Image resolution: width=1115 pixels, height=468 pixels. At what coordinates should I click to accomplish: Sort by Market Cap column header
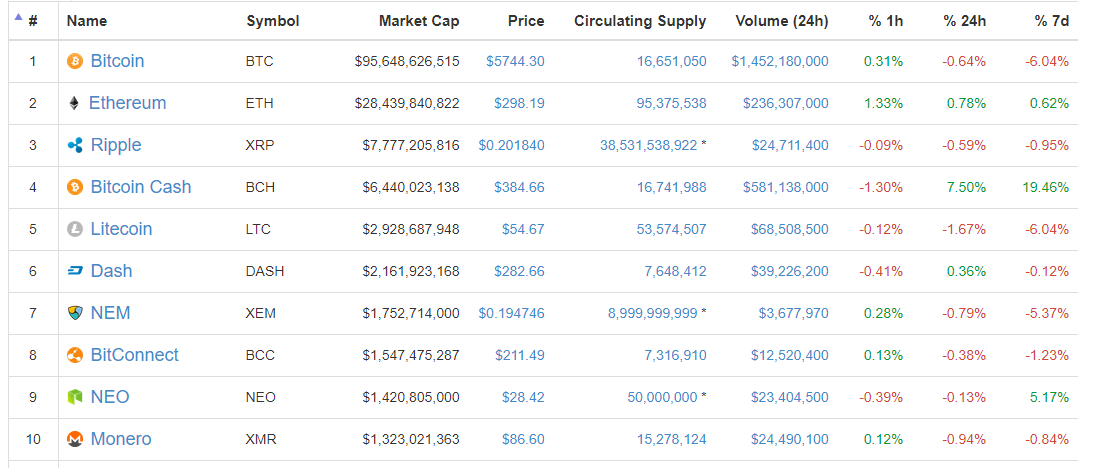[419, 20]
